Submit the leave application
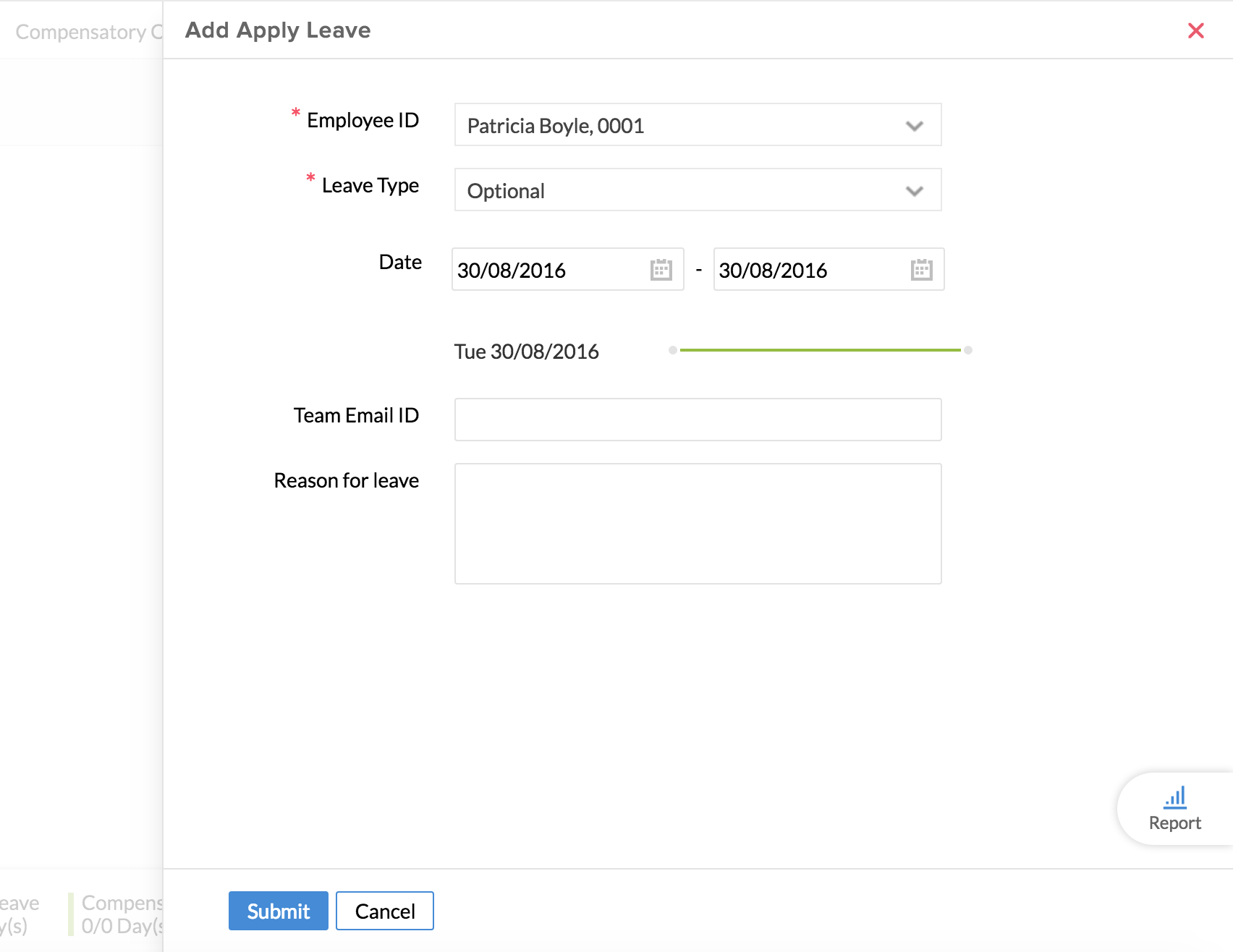 coord(278,911)
